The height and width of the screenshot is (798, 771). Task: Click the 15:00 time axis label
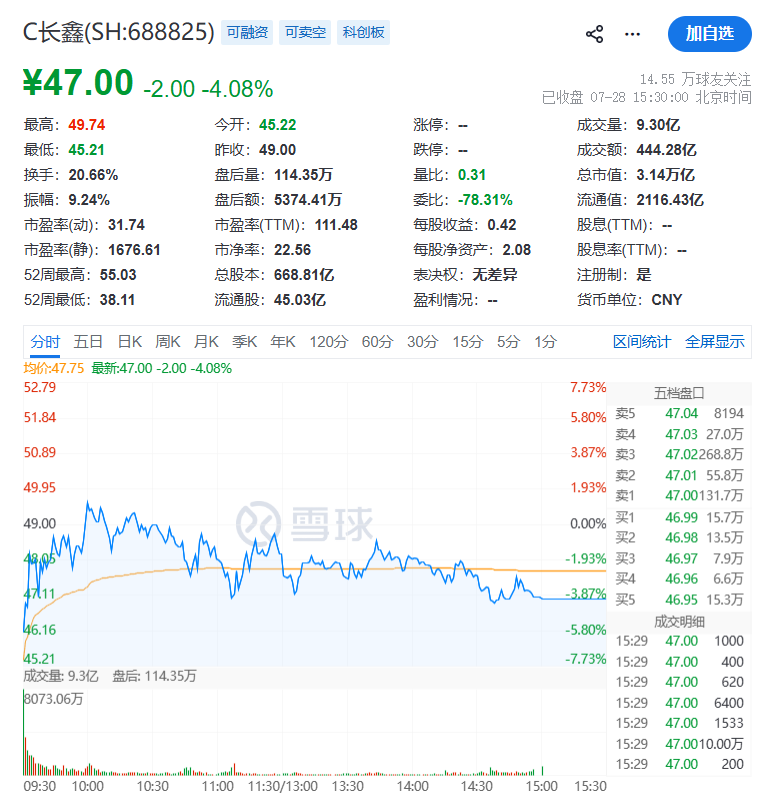point(541,786)
